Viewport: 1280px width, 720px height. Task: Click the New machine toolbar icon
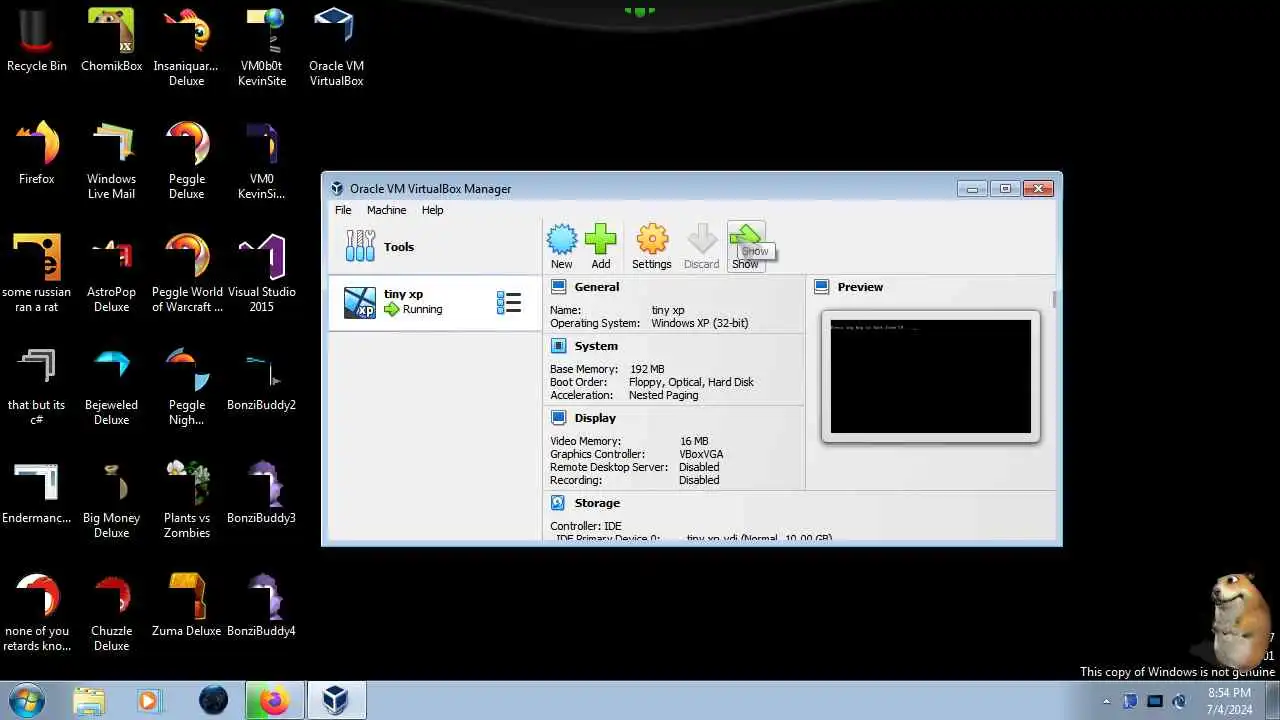[x=562, y=246]
